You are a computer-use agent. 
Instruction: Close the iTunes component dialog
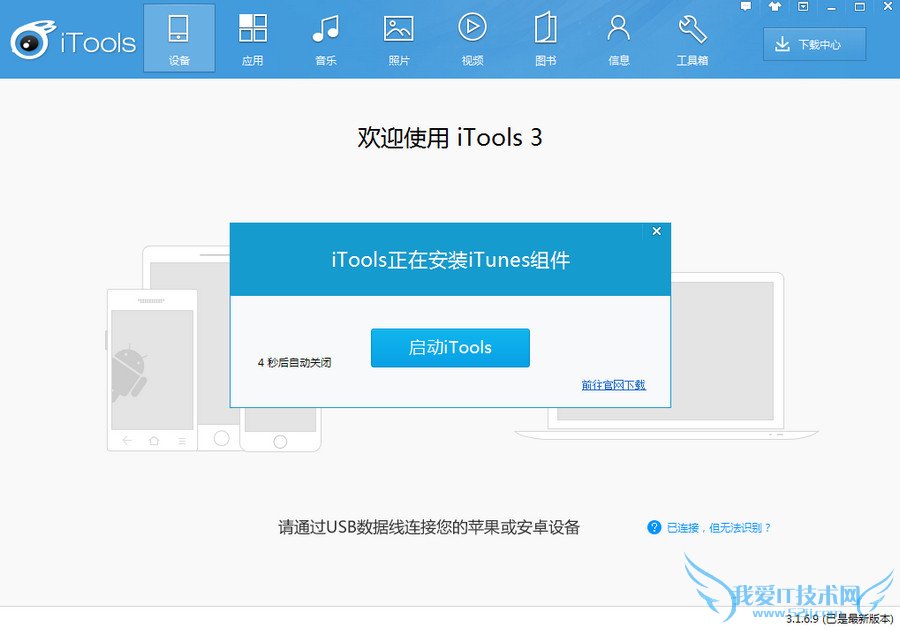(657, 231)
